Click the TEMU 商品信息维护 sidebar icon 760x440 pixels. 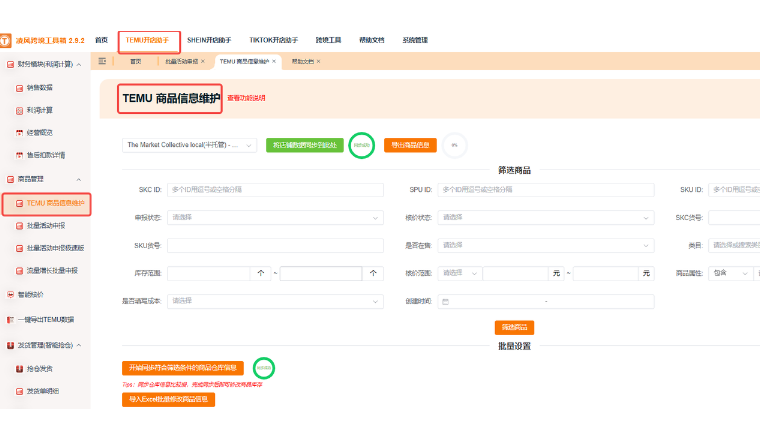coord(19,204)
